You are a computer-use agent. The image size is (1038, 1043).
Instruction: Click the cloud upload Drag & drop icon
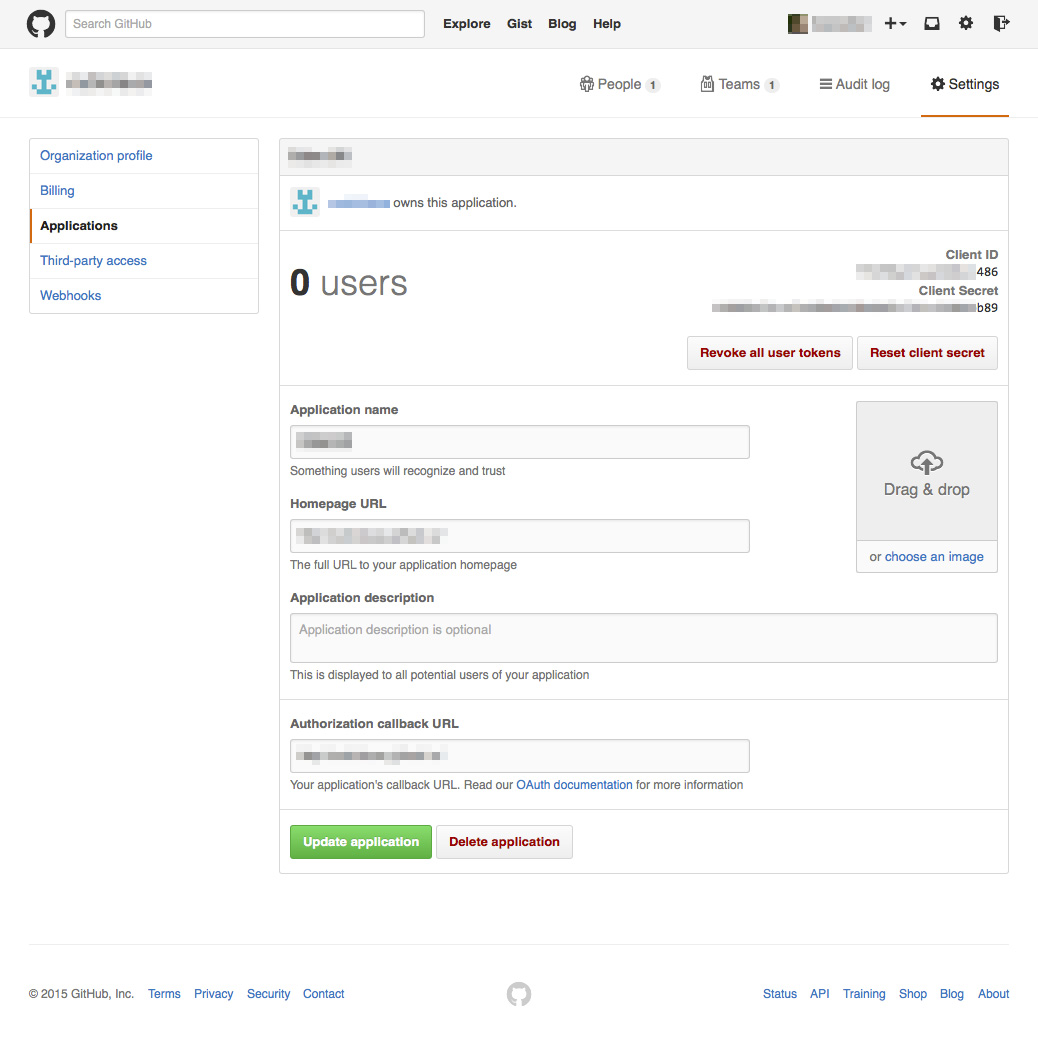pos(926,464)
